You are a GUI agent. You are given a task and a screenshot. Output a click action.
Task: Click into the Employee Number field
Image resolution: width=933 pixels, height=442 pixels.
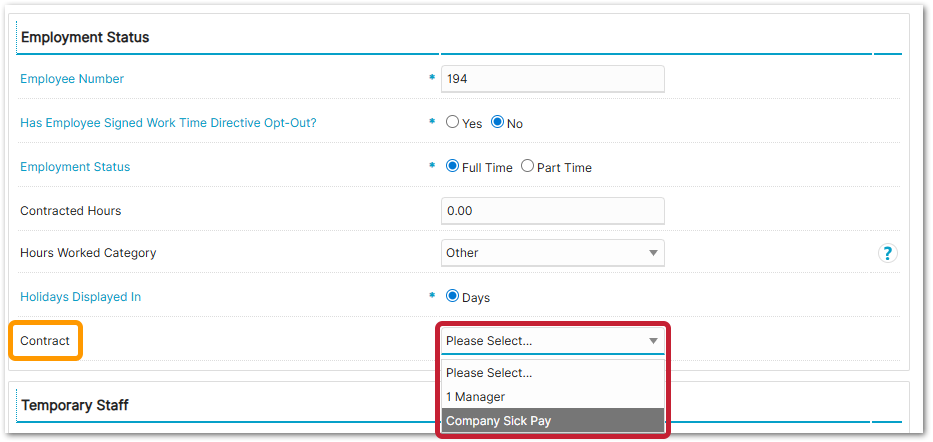552,79
